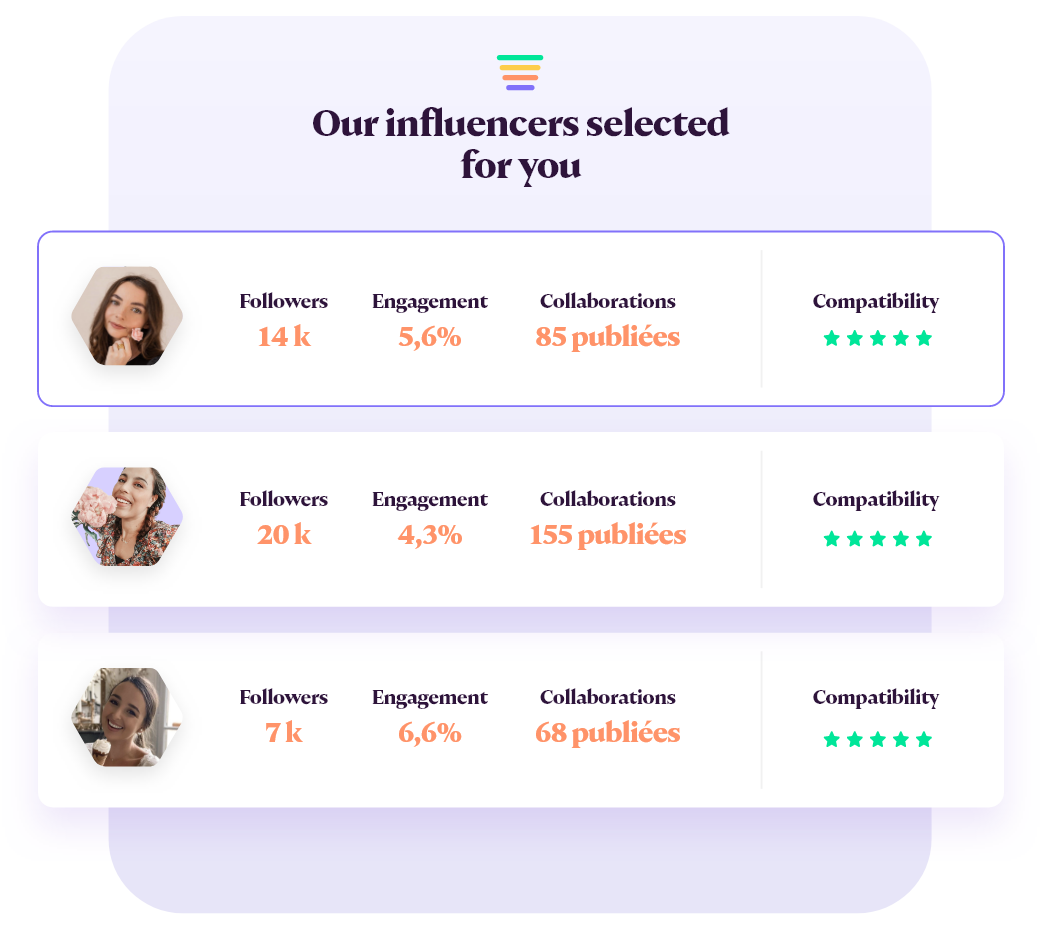Select the 20 k followers value
Viewport: 1040px width, 930px height.
284,535
